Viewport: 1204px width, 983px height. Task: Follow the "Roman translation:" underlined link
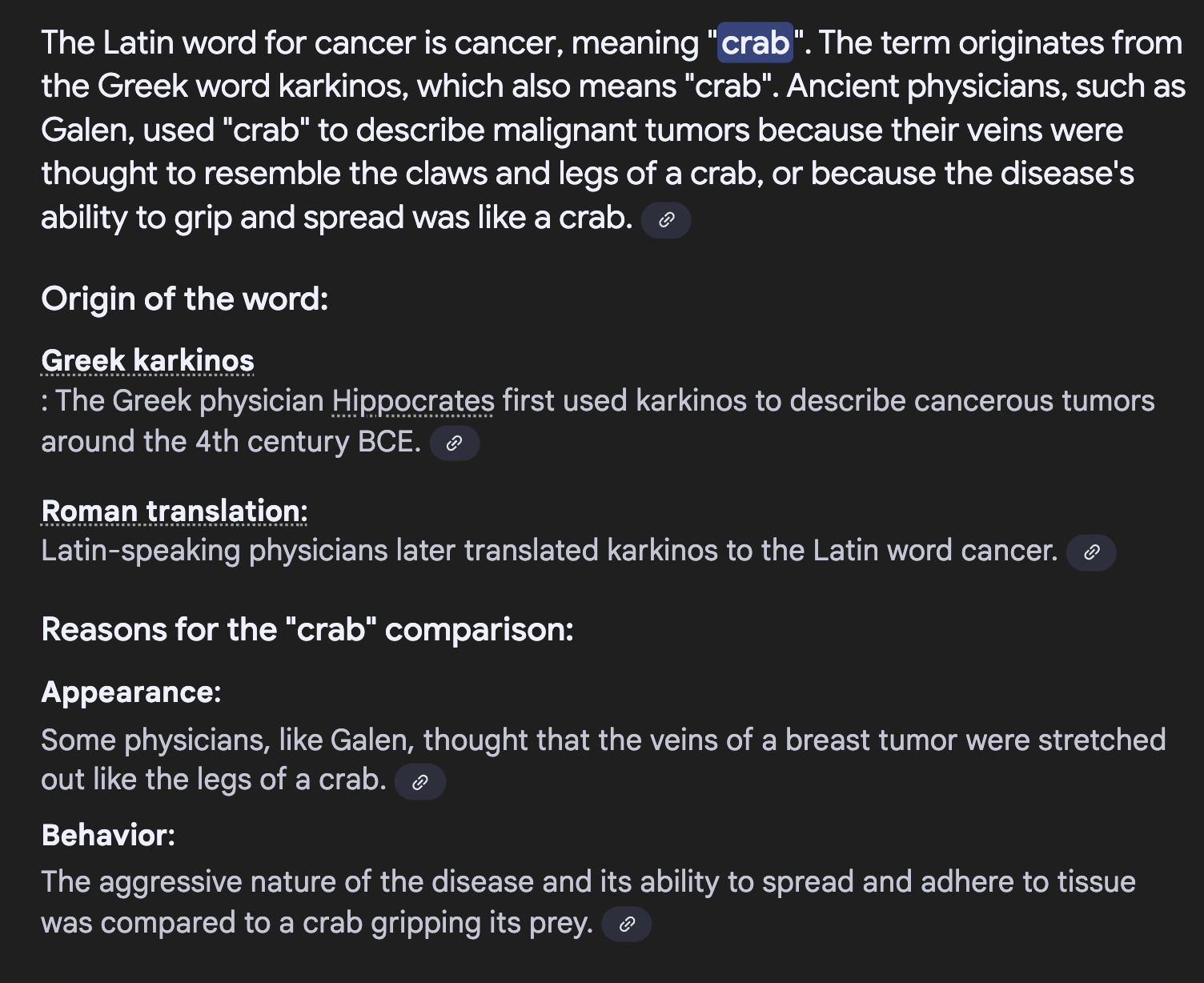point(175,511)
